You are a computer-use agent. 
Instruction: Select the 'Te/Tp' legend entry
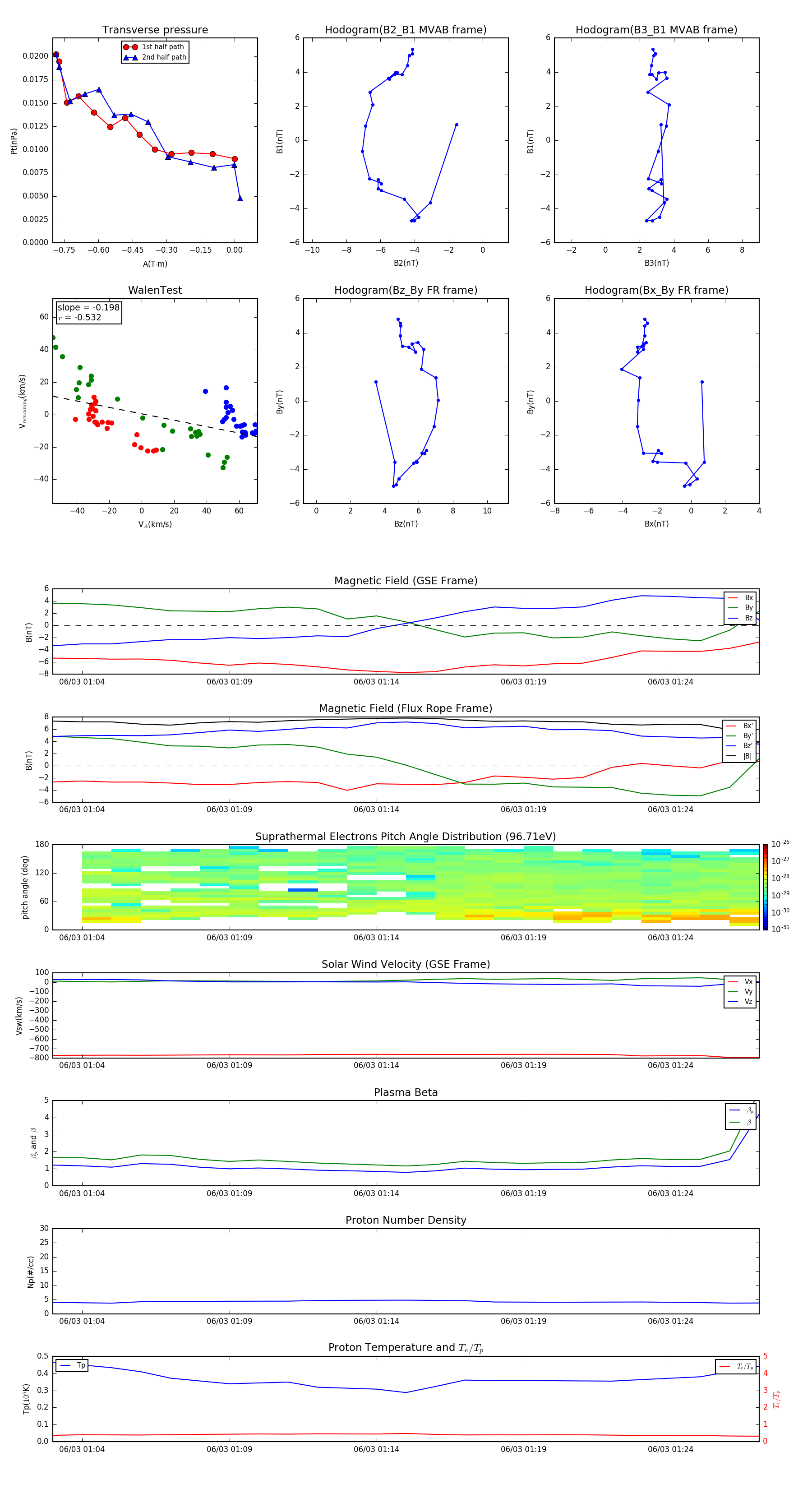click(x=736, y=1366)
